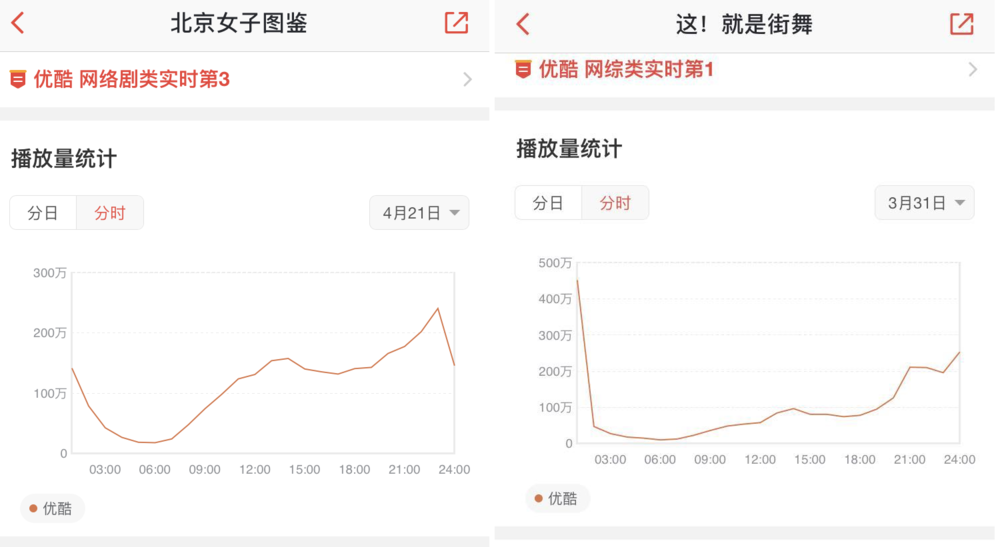Tap 500万 axis label on right chart
The width and height of the screenshot is (1000, 547).
coord(555,263)
